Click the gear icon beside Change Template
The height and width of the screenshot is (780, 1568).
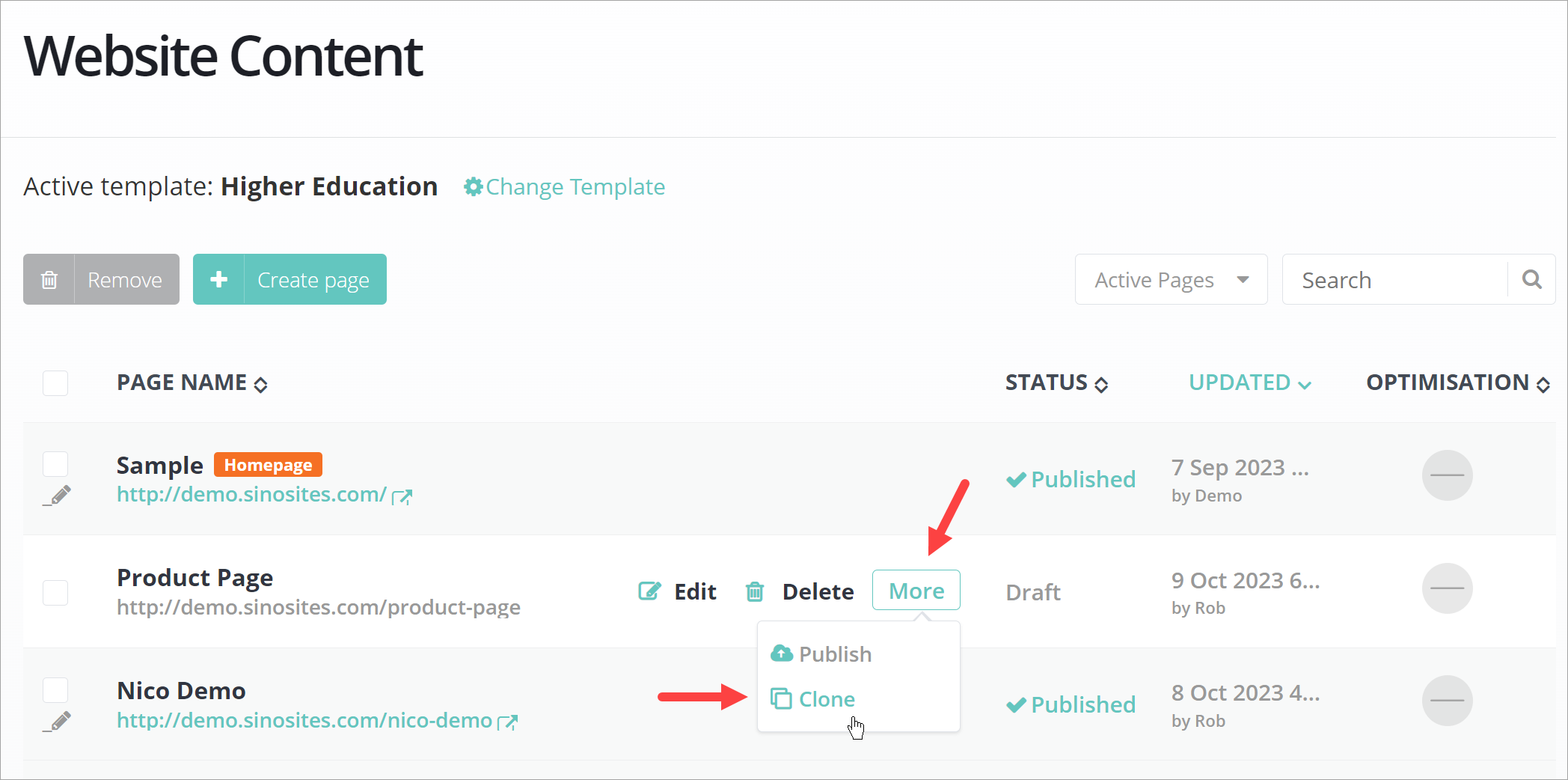(x=473, y=186)
